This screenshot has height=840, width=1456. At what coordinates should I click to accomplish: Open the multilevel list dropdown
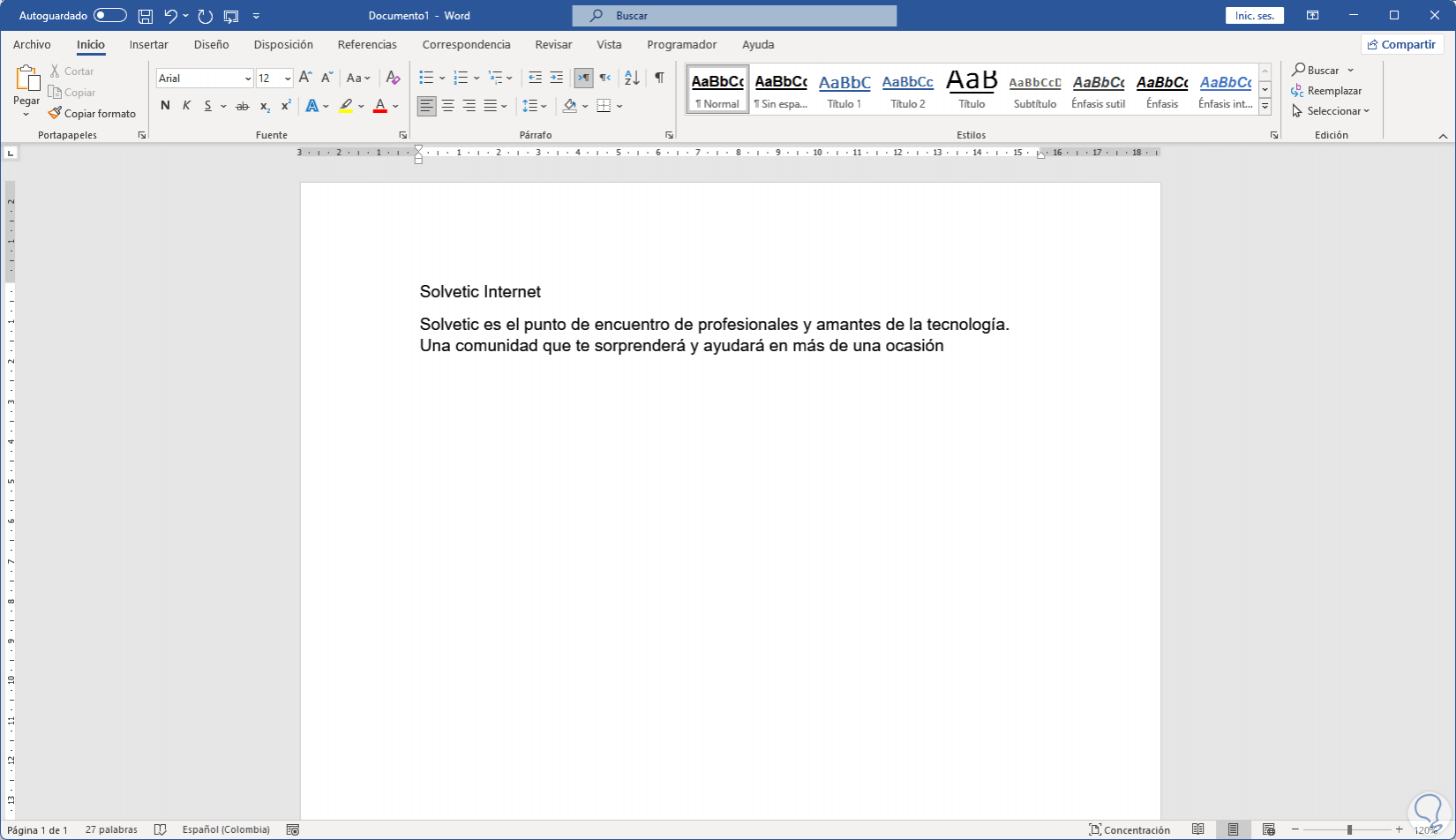click(x=509, y=79)
